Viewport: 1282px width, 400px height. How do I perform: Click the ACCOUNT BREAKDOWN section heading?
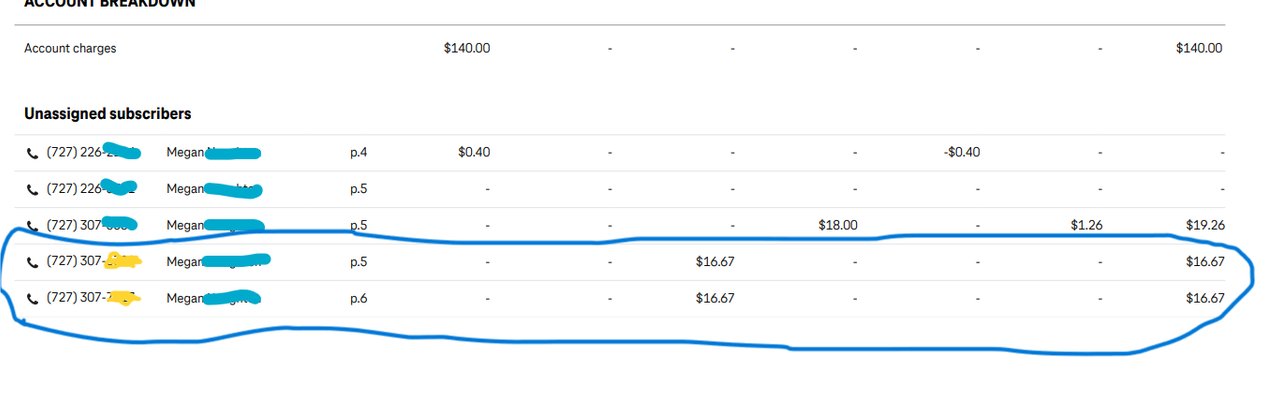click(x=110, y=4)
